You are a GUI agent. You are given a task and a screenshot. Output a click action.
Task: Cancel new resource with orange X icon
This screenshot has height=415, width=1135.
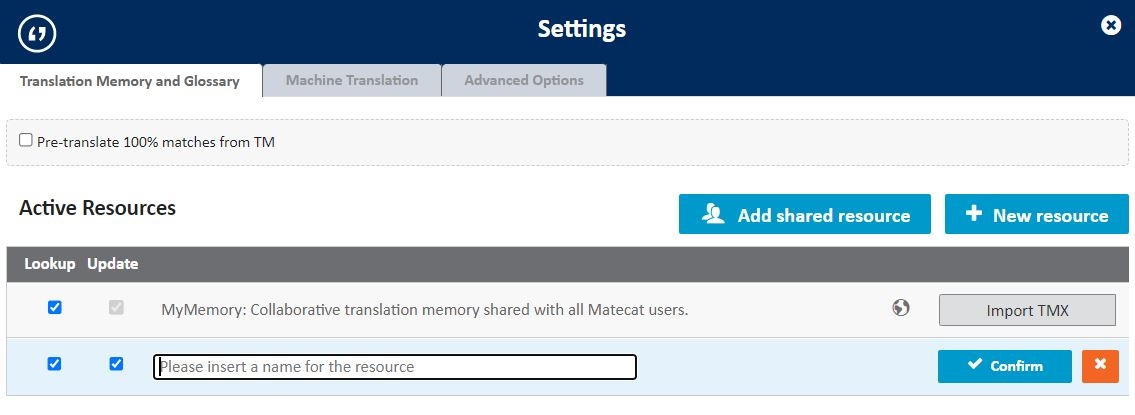(x=1100, y=366)
